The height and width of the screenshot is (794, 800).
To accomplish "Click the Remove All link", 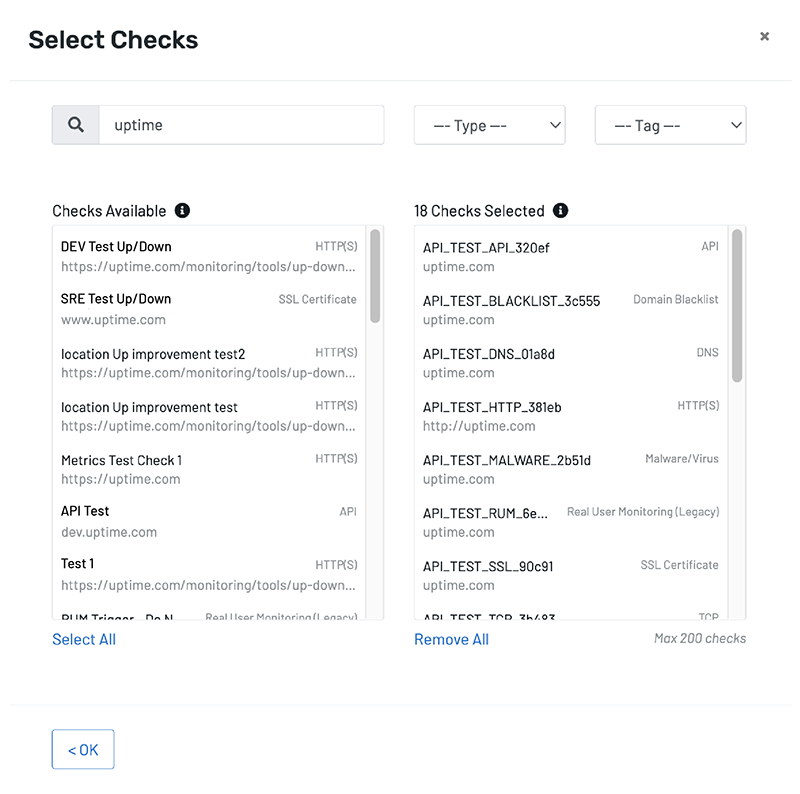I will tap(452, 639).
